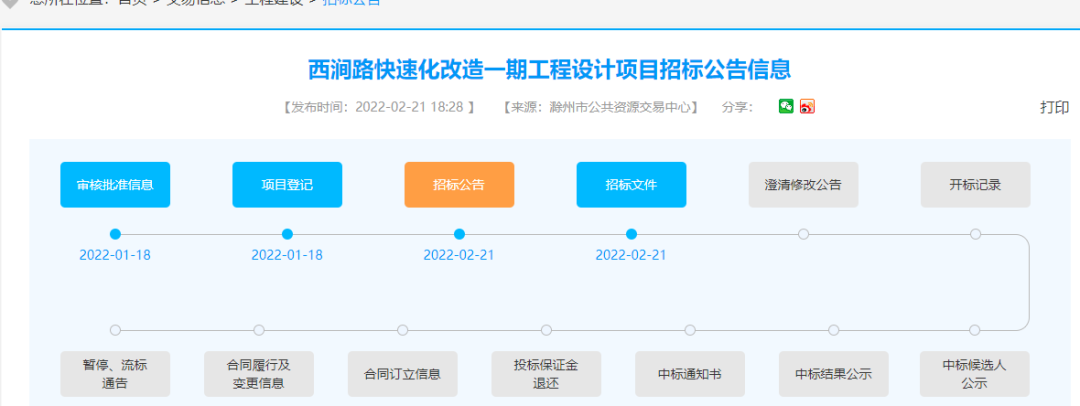Open 暂停、流标通告 step
The image size is (1080, 406).
[115, 374]
